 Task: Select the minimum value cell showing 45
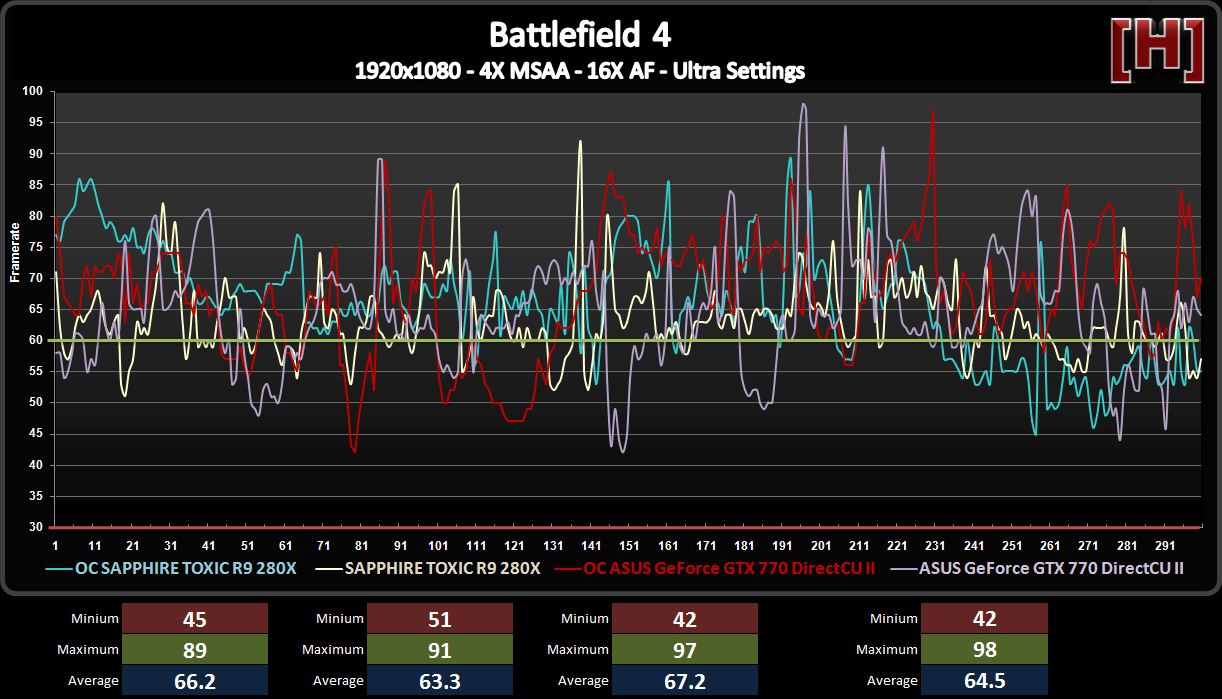[x=195, y=619]
